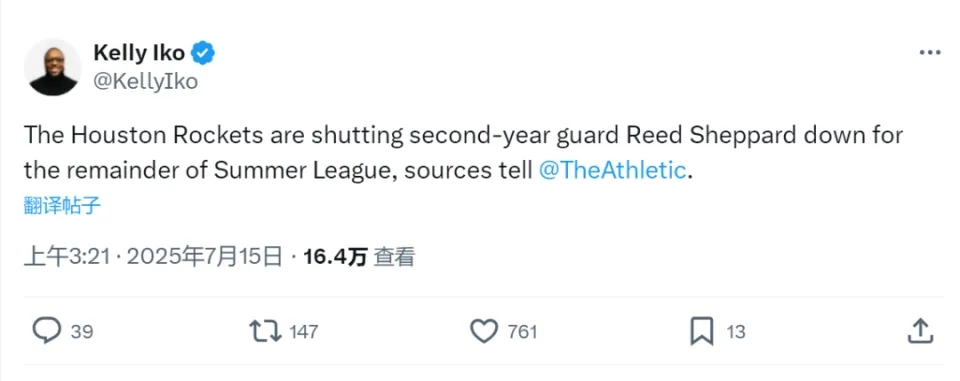Viewport: 960px width, 381px height.
Task: Click the reply speech bubble icon
Action: [47, 331]
